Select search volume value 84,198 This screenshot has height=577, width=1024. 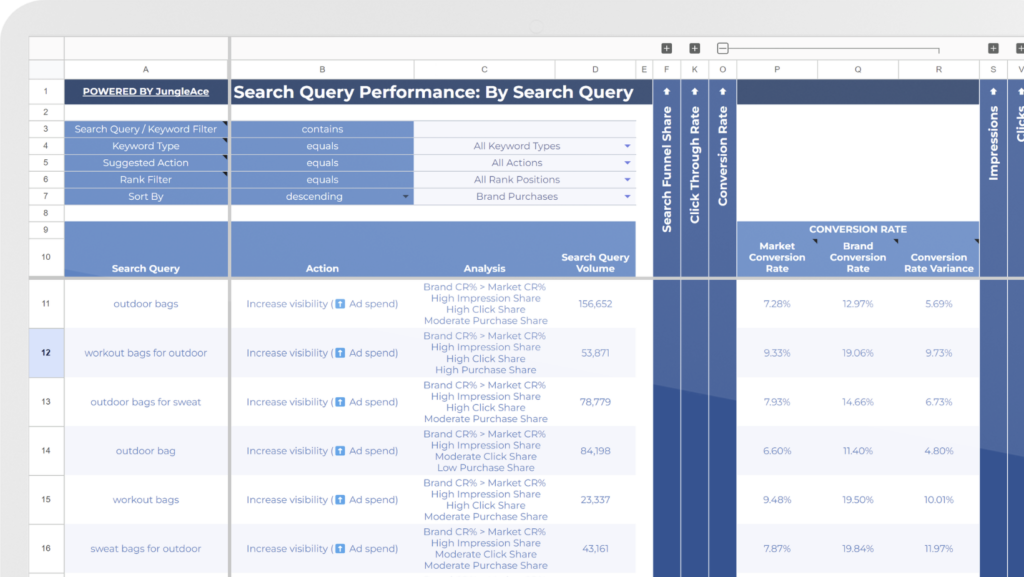595,450
